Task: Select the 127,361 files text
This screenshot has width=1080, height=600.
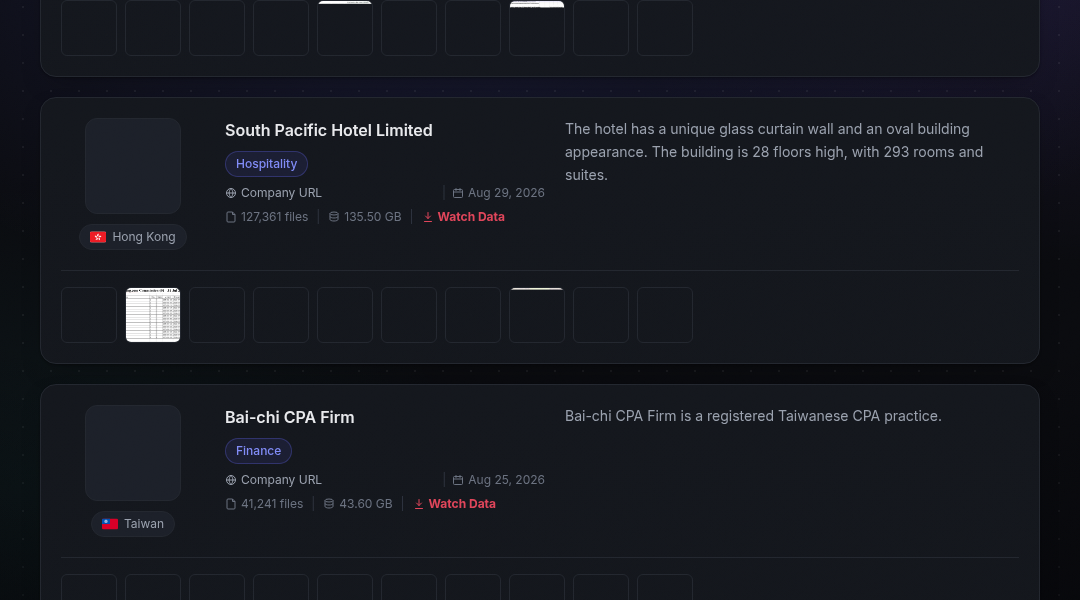Action: coord(274,217)
